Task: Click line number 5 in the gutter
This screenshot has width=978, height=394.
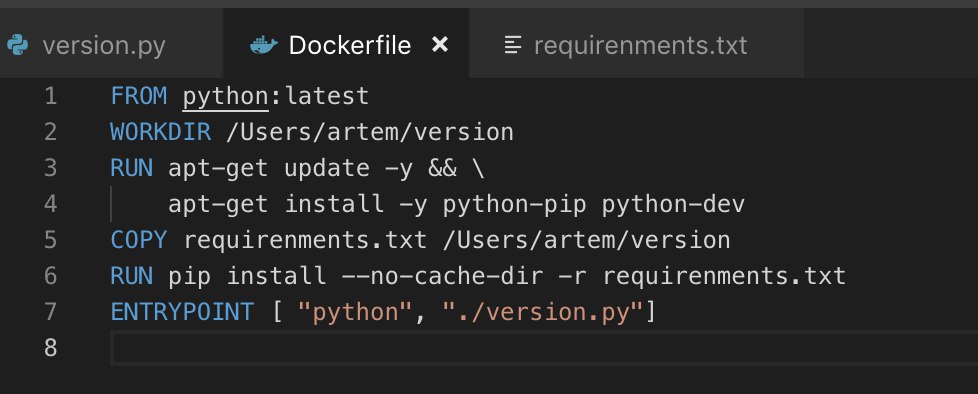Action: pyautogui.click(x=51, y=240)
